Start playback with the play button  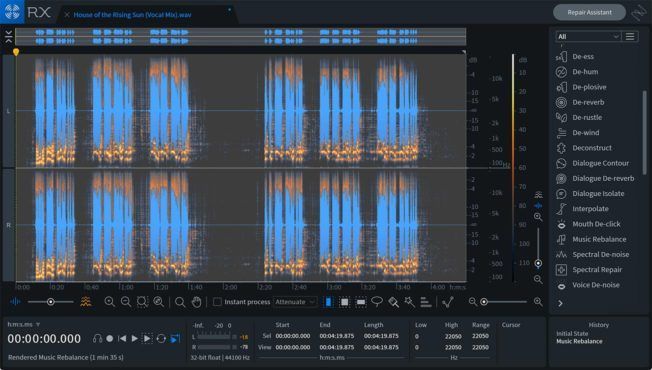[135, 339]
